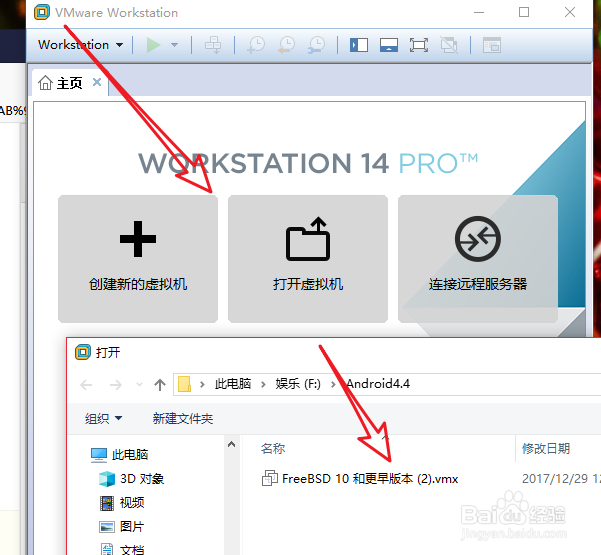Click the Take Snapshot toolbar icon
Image resolution: width=601 pixels, height=555 pixels.
tap(256, 45)
